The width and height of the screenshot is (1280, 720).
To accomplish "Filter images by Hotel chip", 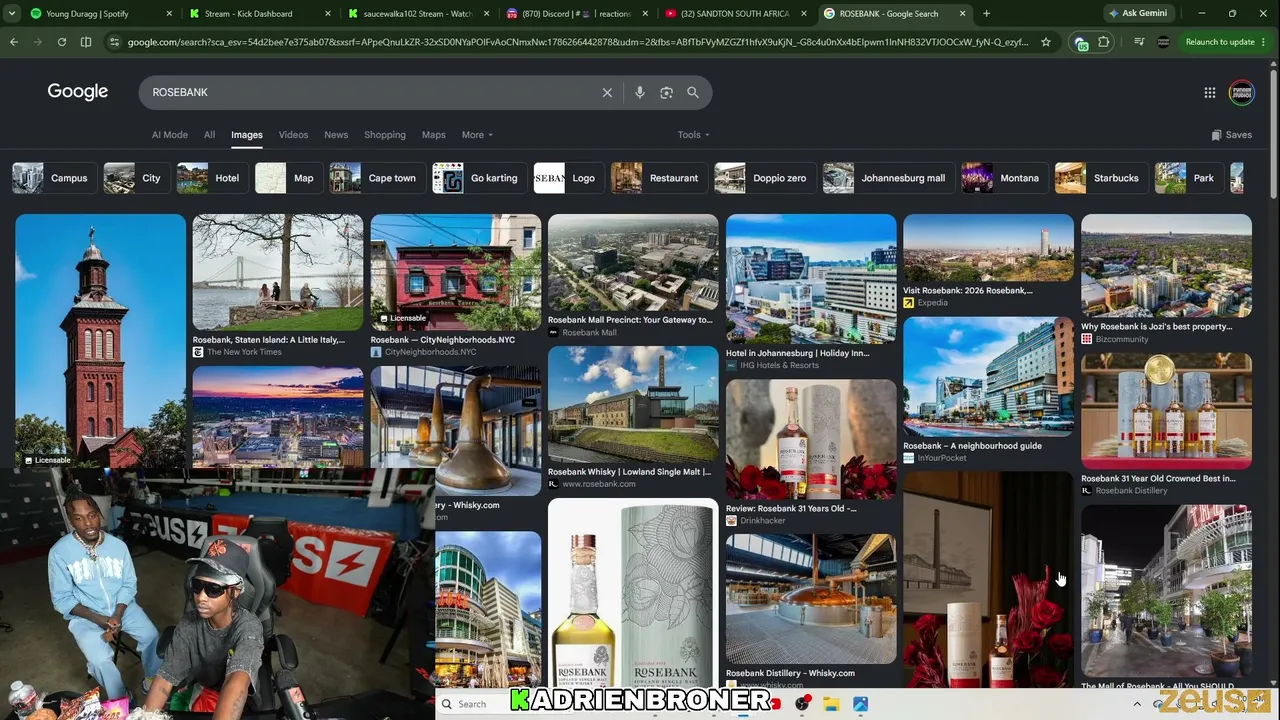I will click(212, 178).
